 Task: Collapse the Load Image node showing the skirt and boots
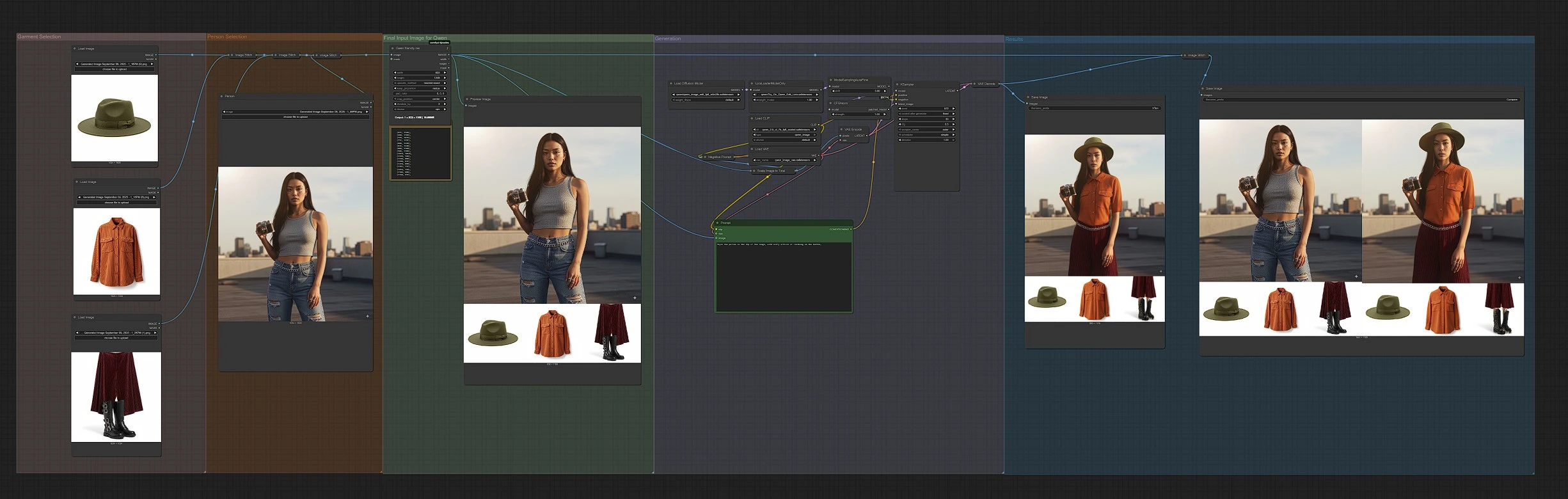pyautogui.click(x=75, y=317)
